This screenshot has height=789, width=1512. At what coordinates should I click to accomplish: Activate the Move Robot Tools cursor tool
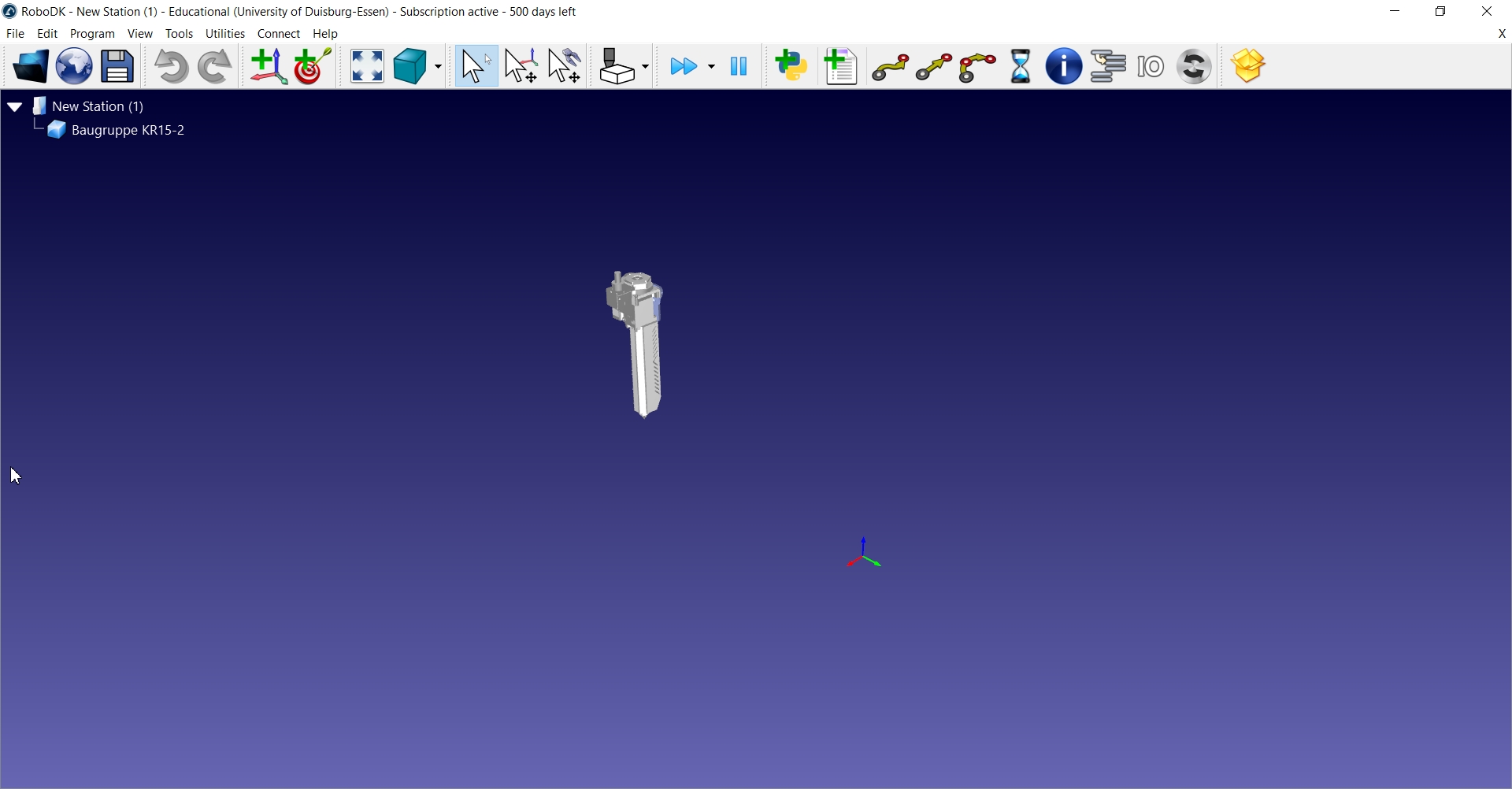pos(565,67)
